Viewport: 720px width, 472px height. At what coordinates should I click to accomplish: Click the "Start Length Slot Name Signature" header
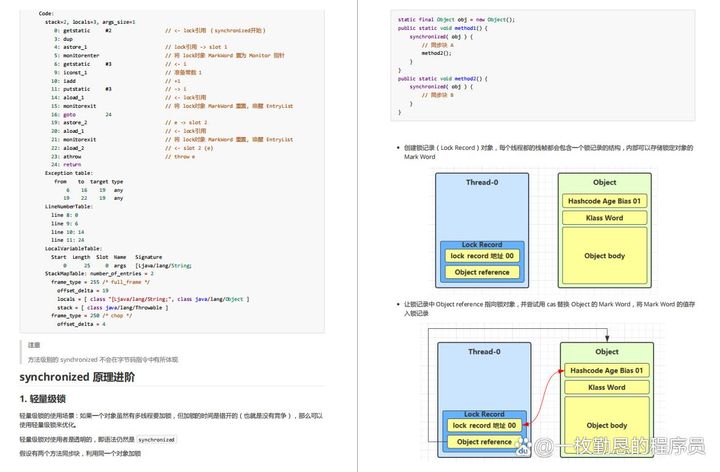point(107,257)
